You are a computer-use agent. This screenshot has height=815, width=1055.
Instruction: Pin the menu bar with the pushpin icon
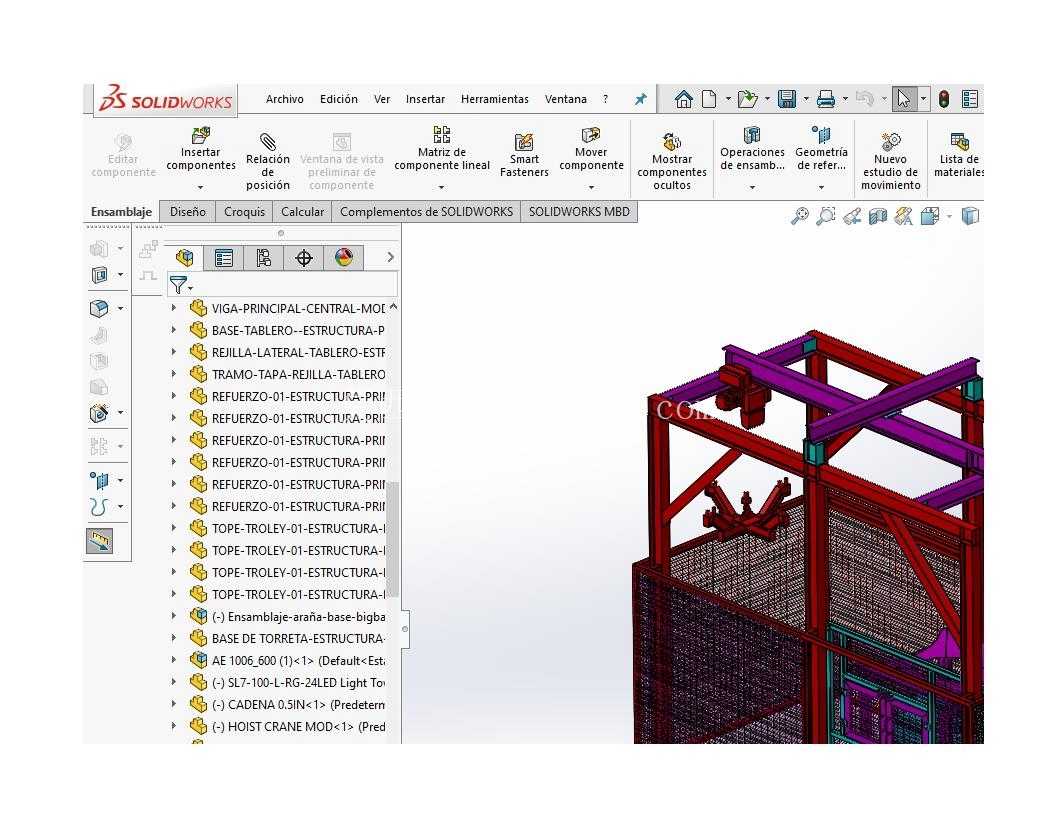click(x=641, y=100)
